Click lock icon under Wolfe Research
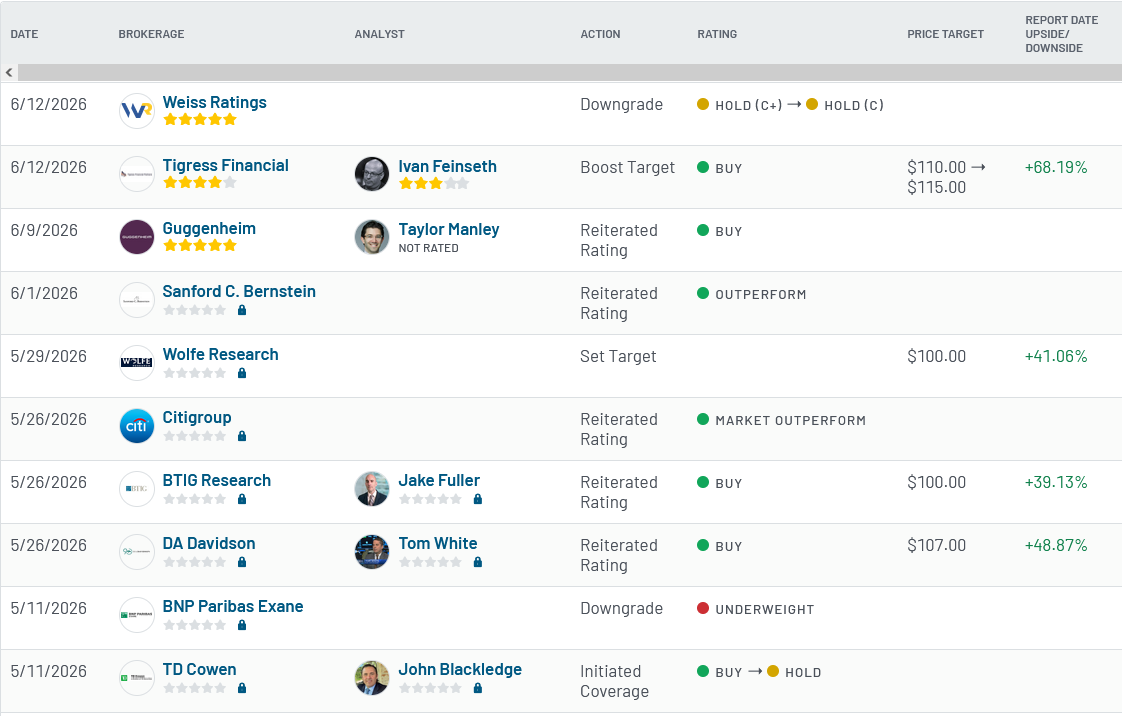The height and width of the screenshot is (716, 1122). pyautogui.click(x=242, y=373)
